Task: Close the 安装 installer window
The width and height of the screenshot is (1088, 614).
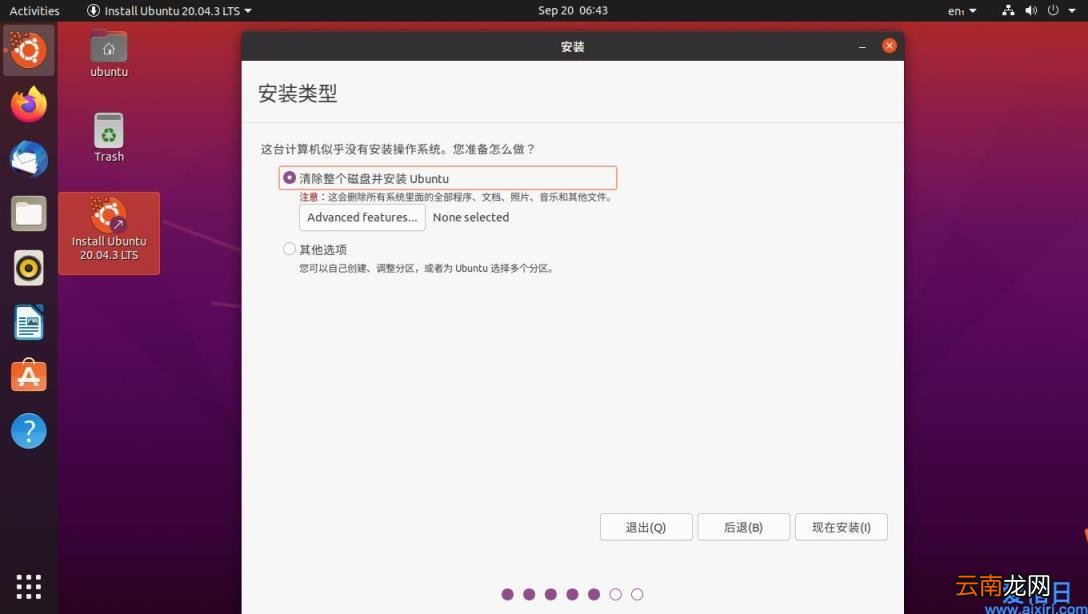Action: click(889, 46)
